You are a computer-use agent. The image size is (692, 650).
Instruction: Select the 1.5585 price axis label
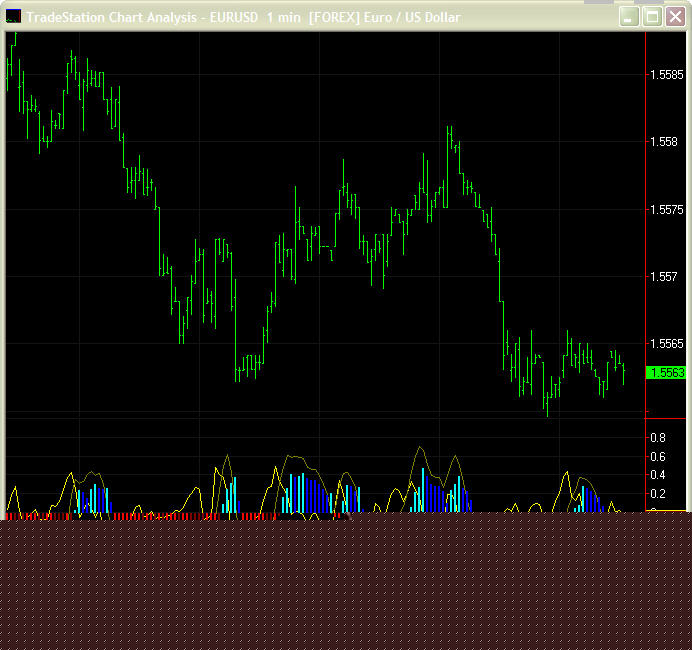[x=667, y=75]
